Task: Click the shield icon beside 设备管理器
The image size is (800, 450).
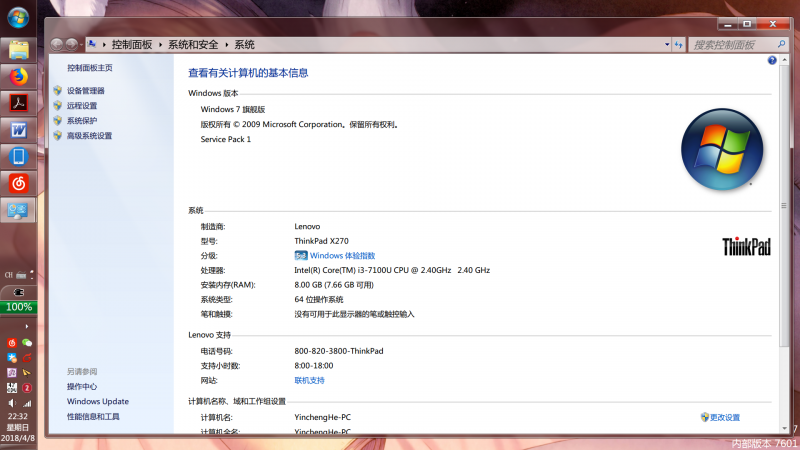Action: [x=58, y=91]
